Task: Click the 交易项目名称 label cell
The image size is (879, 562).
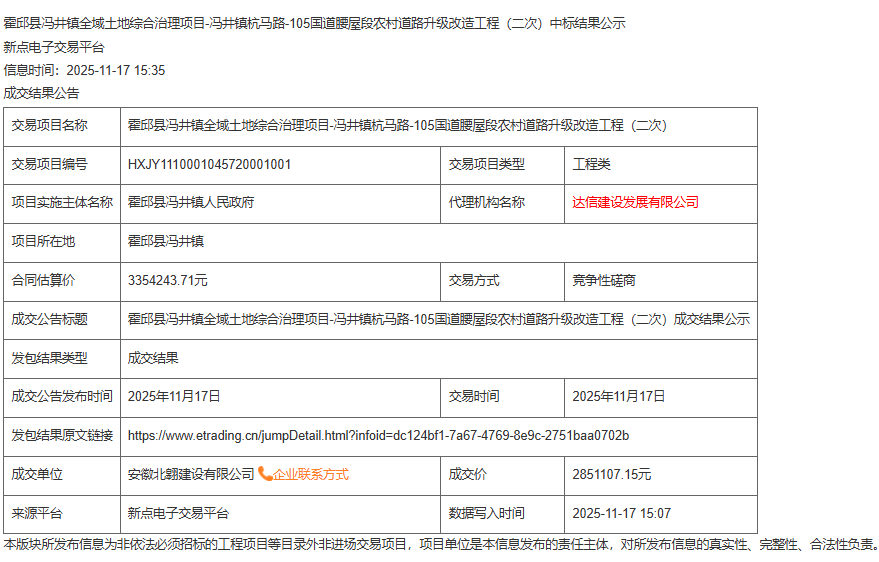Action: tap(49, 126)
